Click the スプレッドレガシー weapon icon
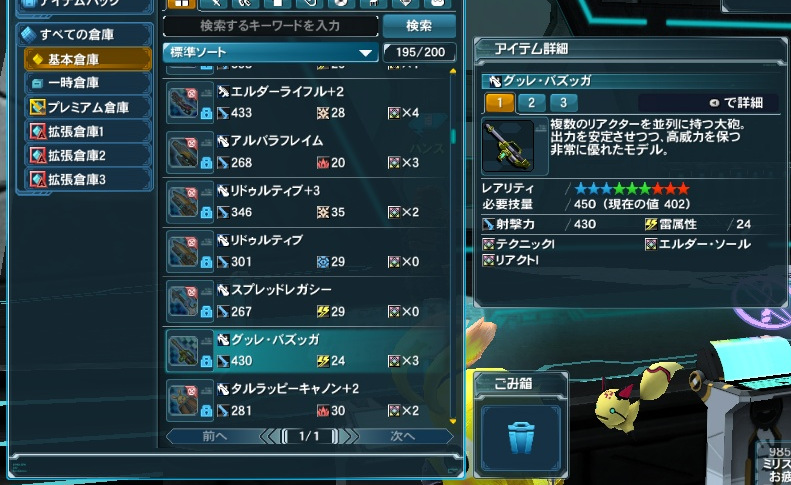Screen dimensions: 791x485 184,301
